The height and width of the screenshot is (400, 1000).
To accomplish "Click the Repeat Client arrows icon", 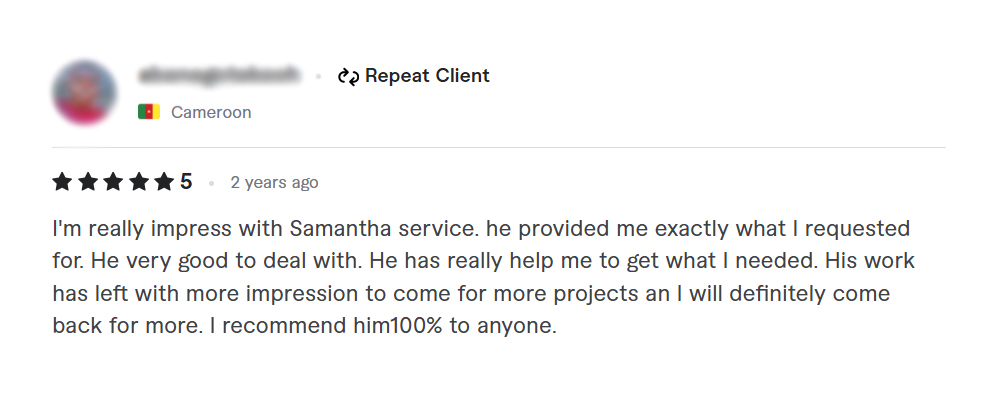I will (x=348, y=76).
